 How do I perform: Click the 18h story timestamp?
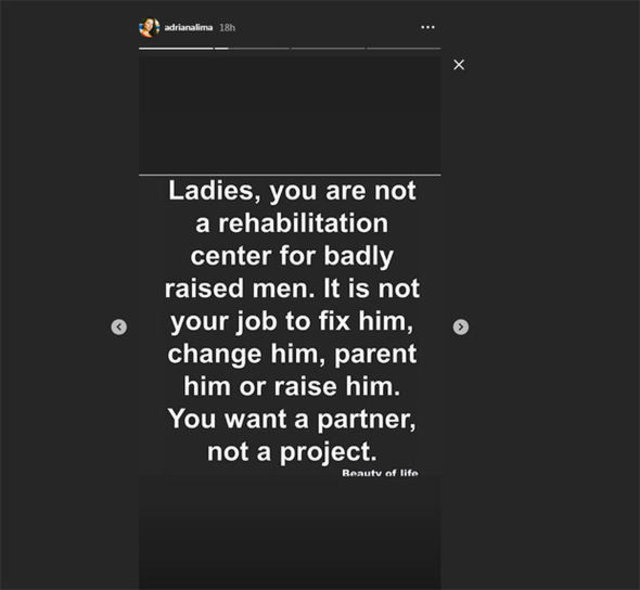tap(227, 27)
